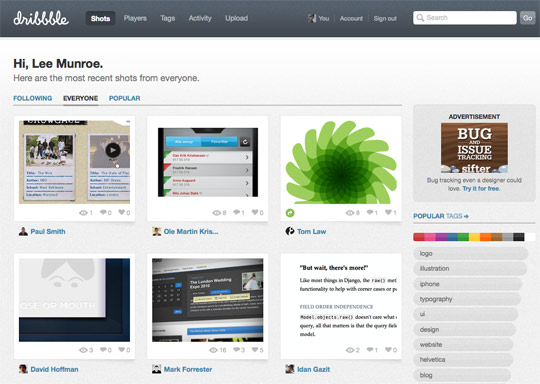
Task: Click the Sign out link
Action: pyautogui.click(x=385, y=19)
